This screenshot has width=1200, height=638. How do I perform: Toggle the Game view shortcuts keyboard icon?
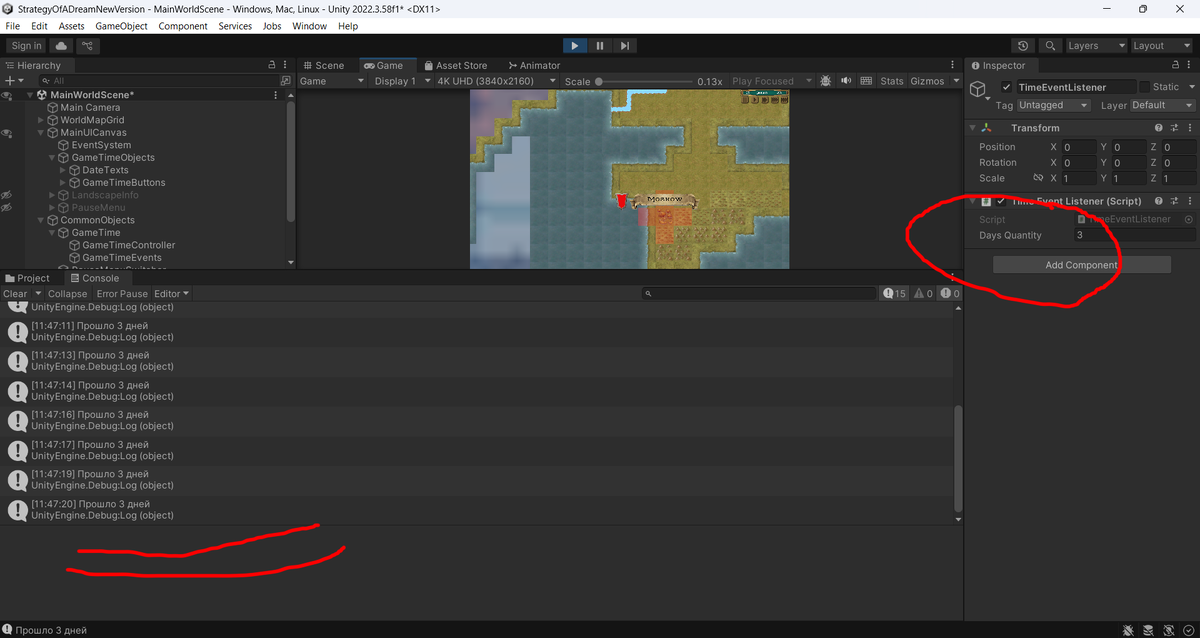(x=866, y=81)
